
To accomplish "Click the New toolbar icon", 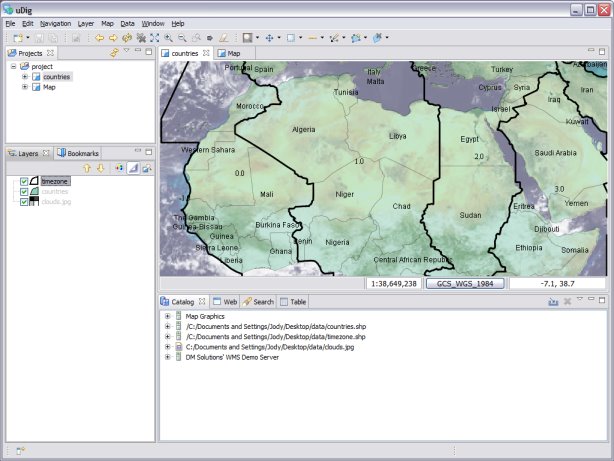I will point(17,37).
